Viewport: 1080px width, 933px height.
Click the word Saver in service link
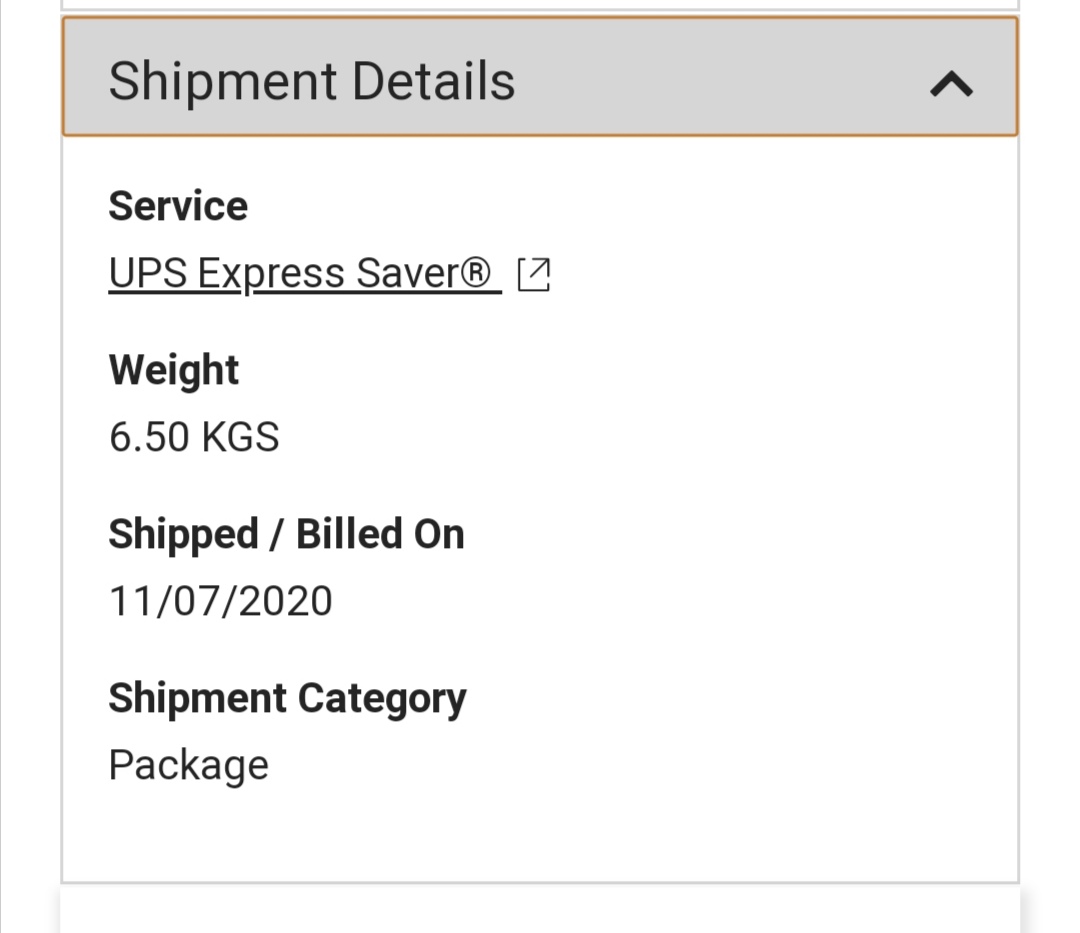pos(407,273)
